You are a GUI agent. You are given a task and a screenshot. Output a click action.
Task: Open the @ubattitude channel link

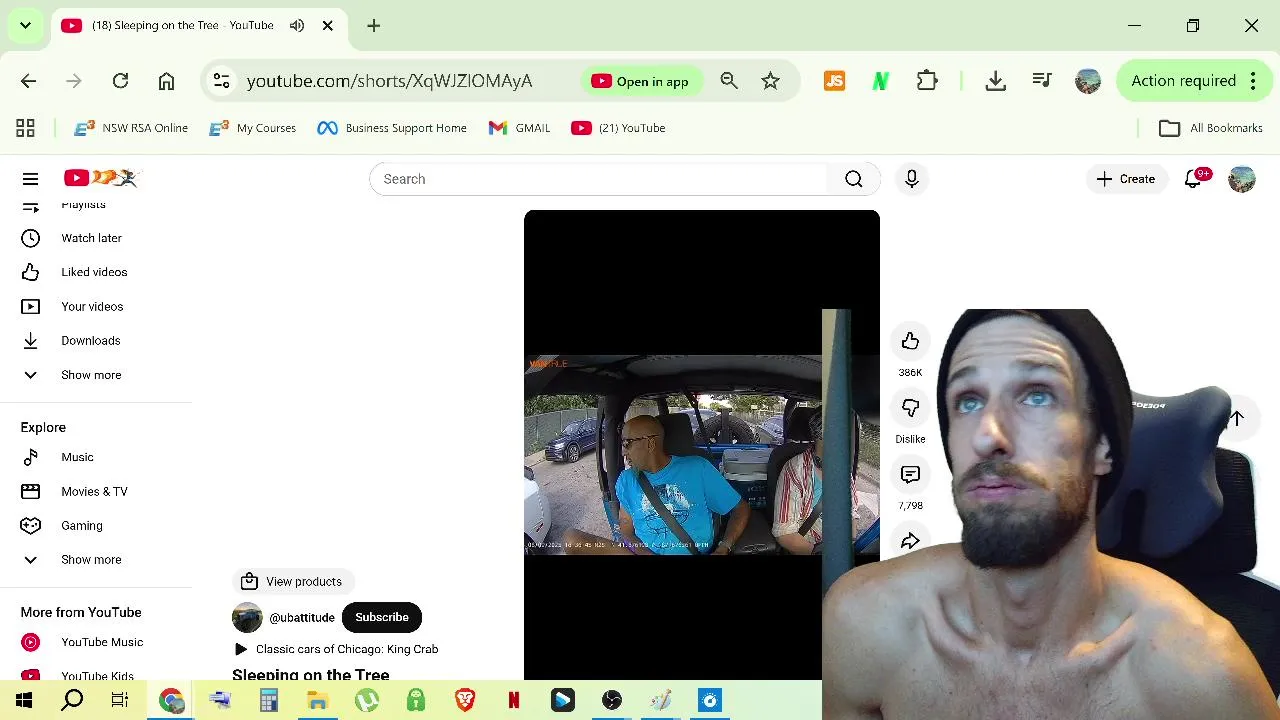(302, 618)
